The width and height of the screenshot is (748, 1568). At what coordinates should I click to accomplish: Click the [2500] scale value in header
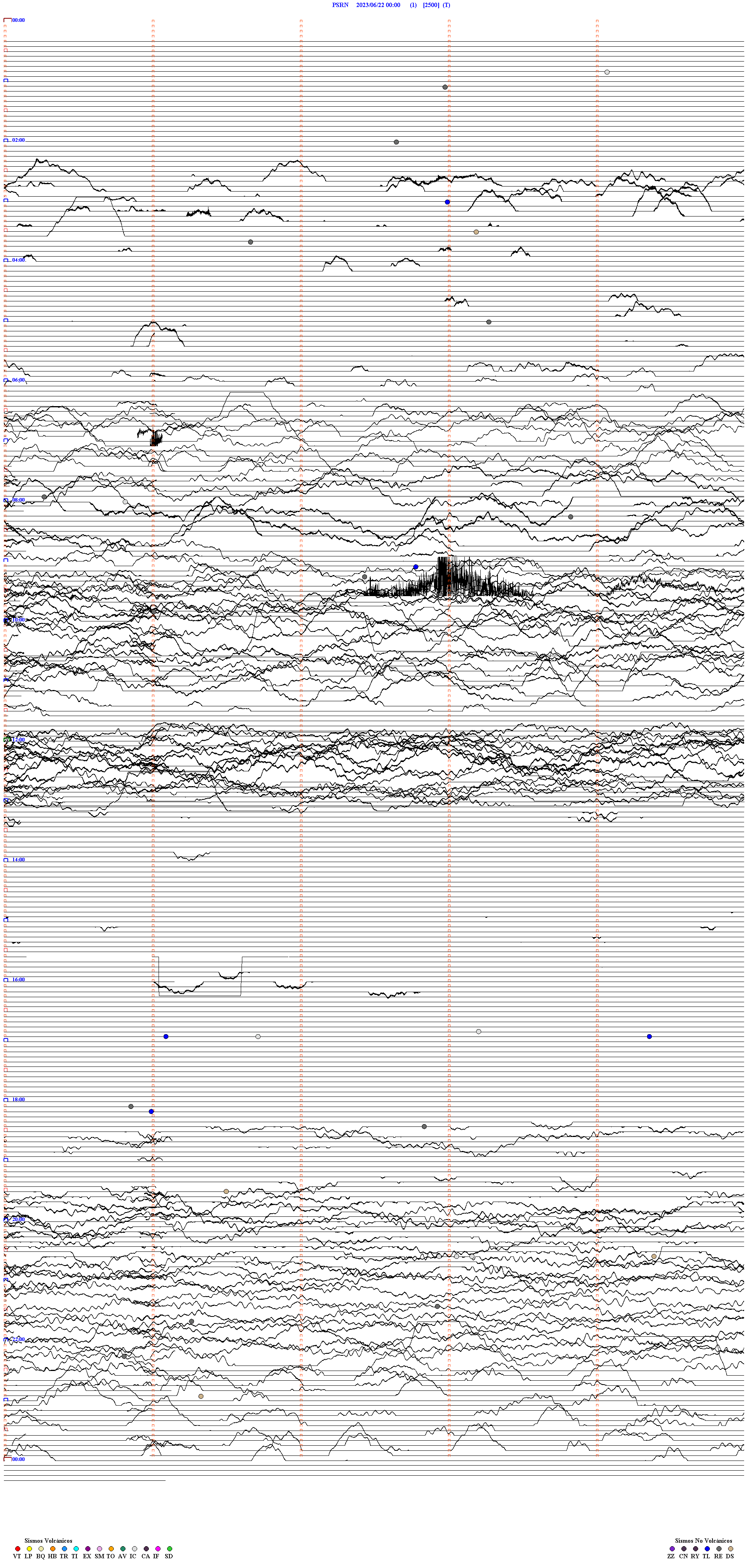431,5
